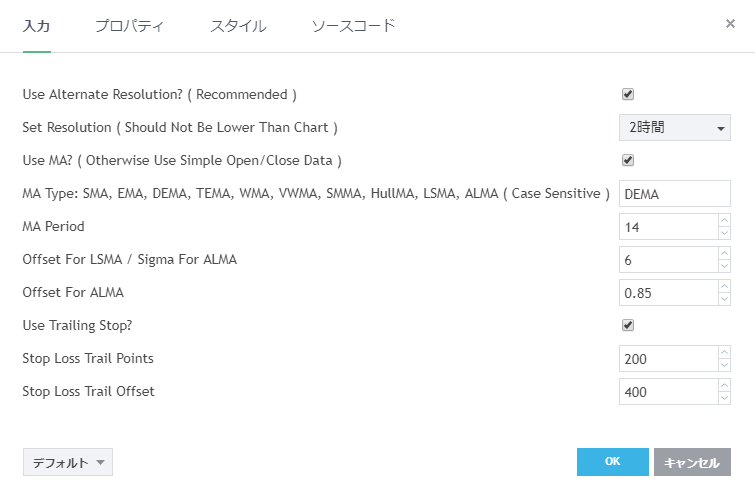The image size is (755, 500).
Task: Uncheck the Use MA option
Action: (628, 160)
